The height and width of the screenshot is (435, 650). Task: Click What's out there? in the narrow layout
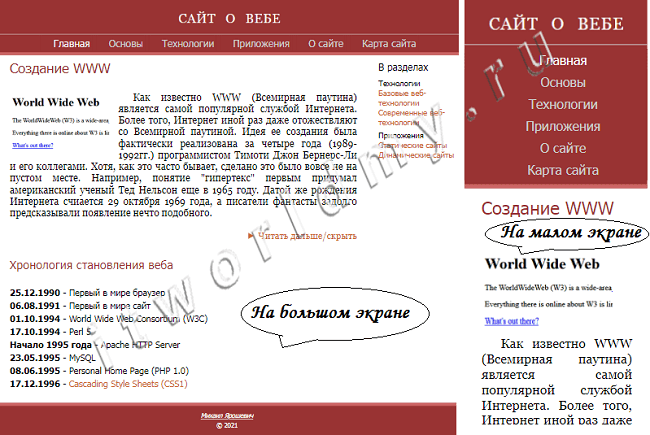[x=512, y=321]
